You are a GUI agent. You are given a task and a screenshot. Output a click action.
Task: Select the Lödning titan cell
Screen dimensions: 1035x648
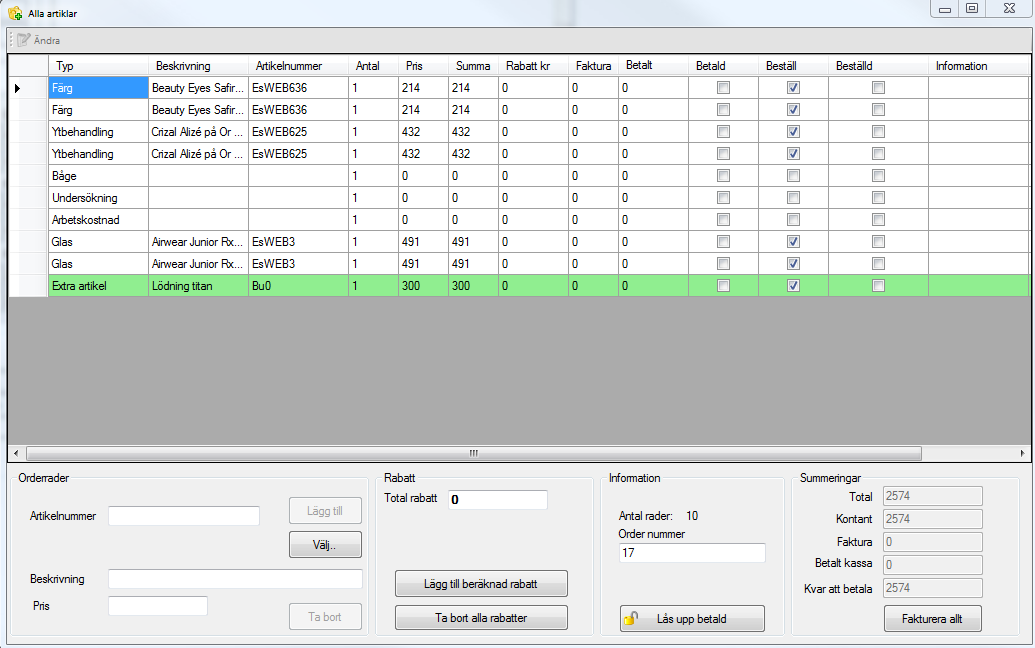pyautogui.click(x=198, y=286)
